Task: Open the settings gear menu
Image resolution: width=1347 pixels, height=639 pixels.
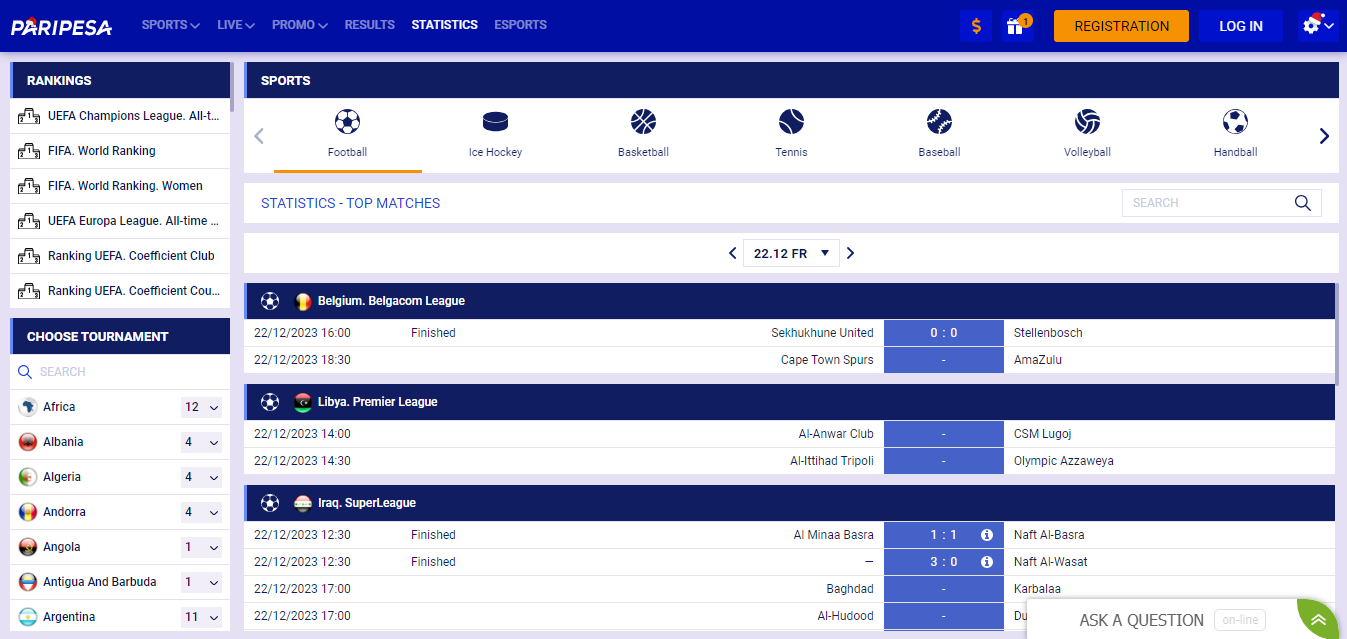Action: pyautogui.click(x=1318, y=26)
